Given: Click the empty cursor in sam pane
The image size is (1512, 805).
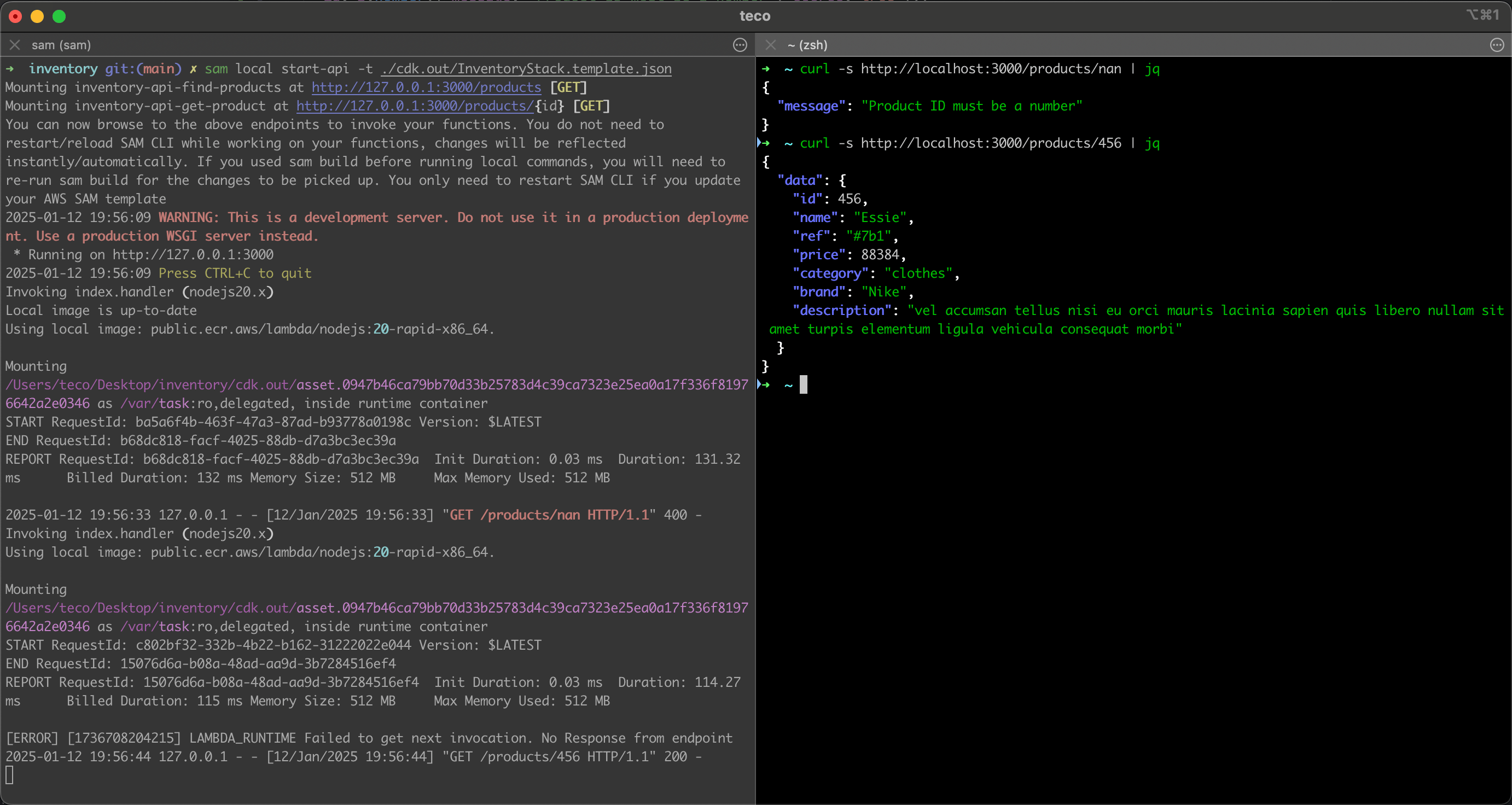Looking at the screenshot, I should point(9,775).
